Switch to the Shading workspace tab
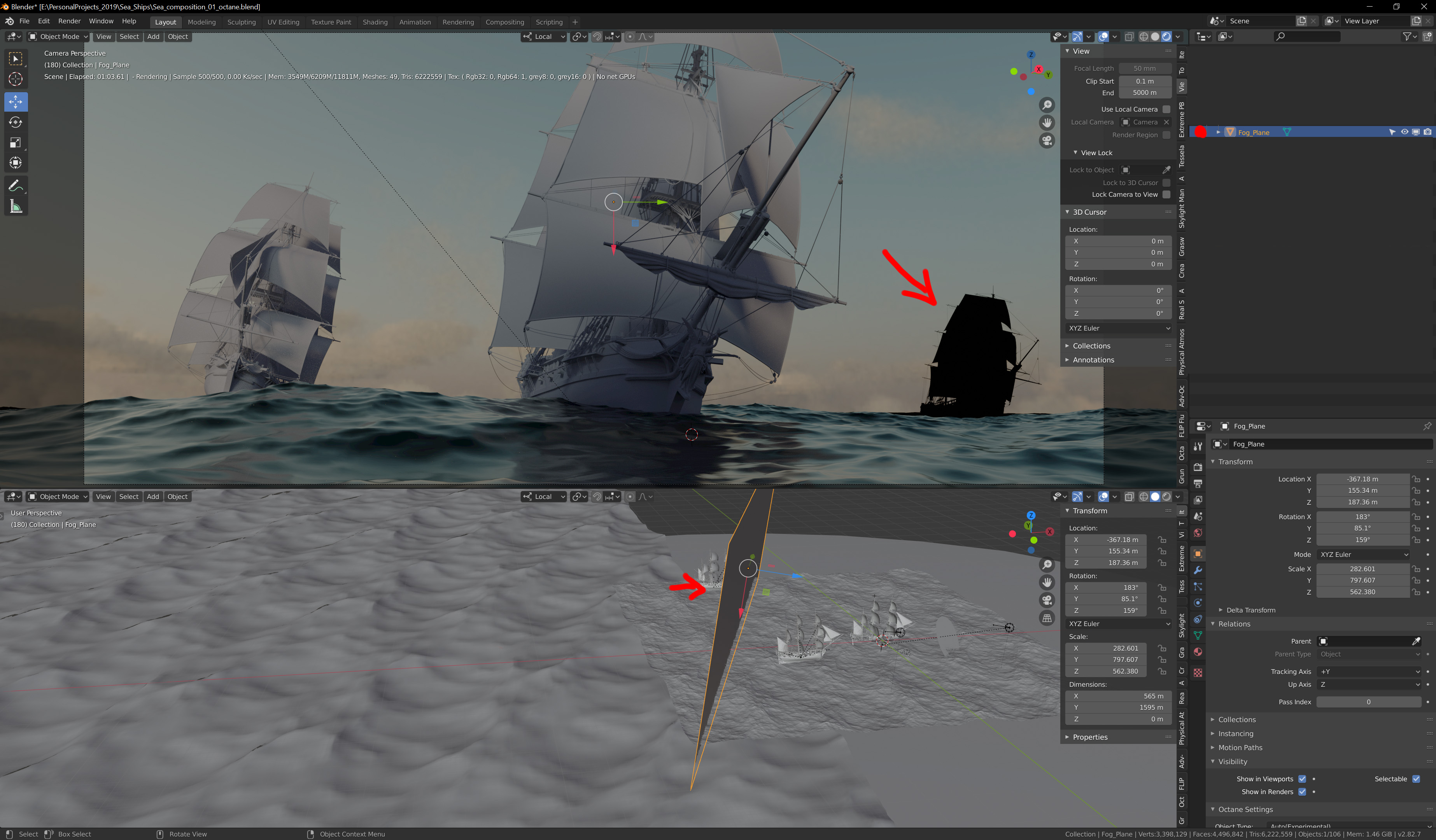This screenshot has height=840, width=1436. click(375, 22)
